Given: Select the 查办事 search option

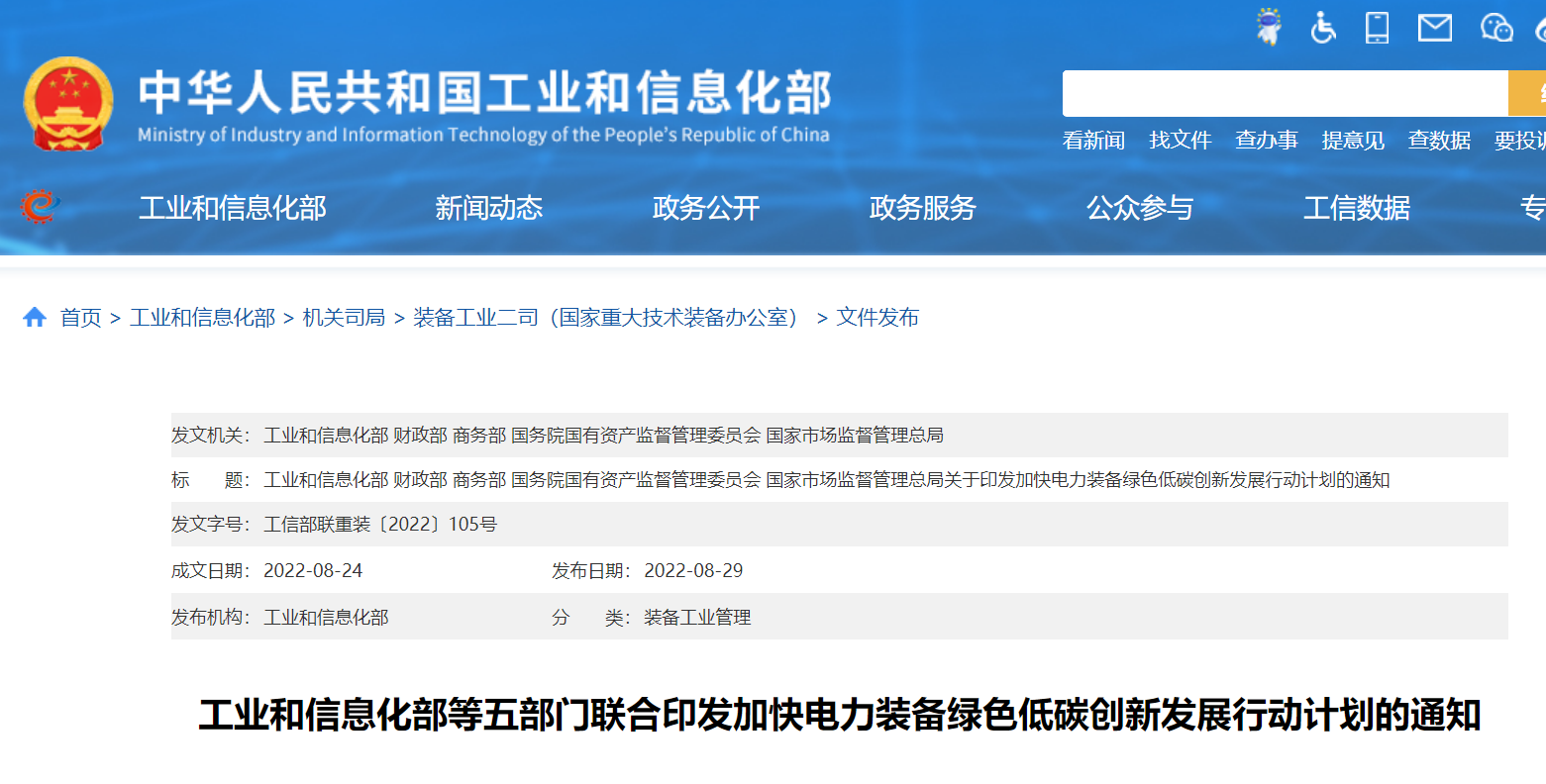Looking at the screenshot, I should click(1267, 141).
